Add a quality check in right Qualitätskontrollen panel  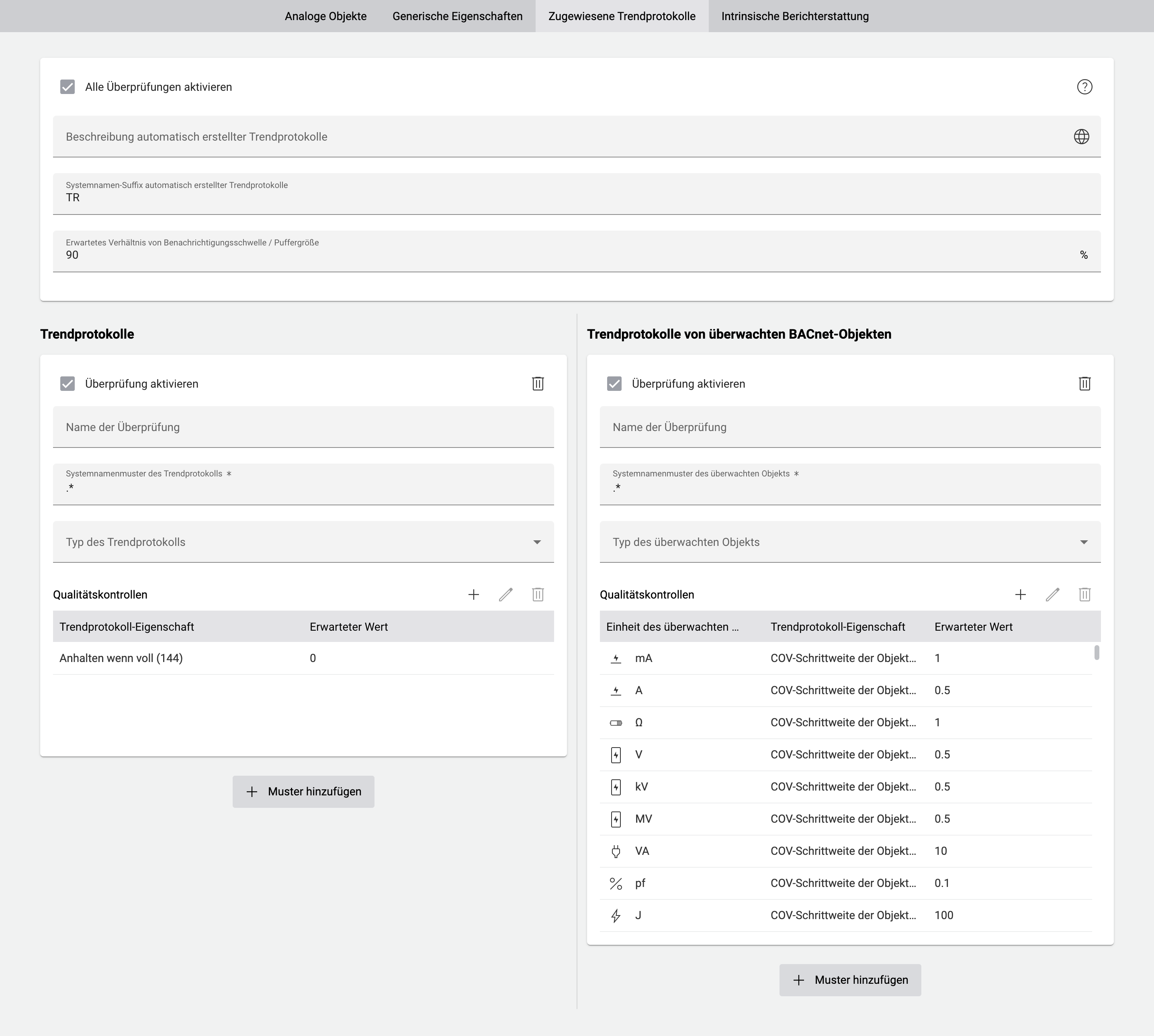[1020, 594]
